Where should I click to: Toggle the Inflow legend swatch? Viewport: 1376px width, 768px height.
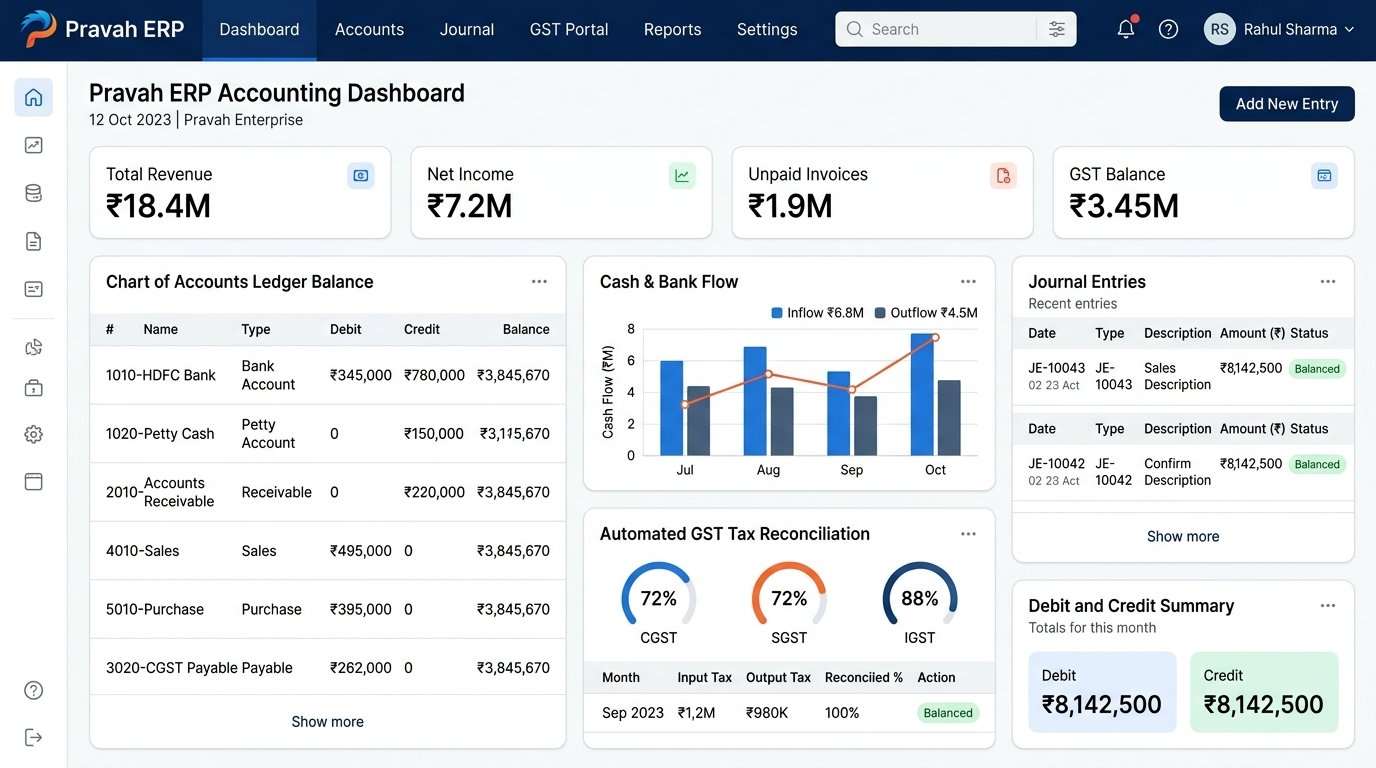pos(777,313)
